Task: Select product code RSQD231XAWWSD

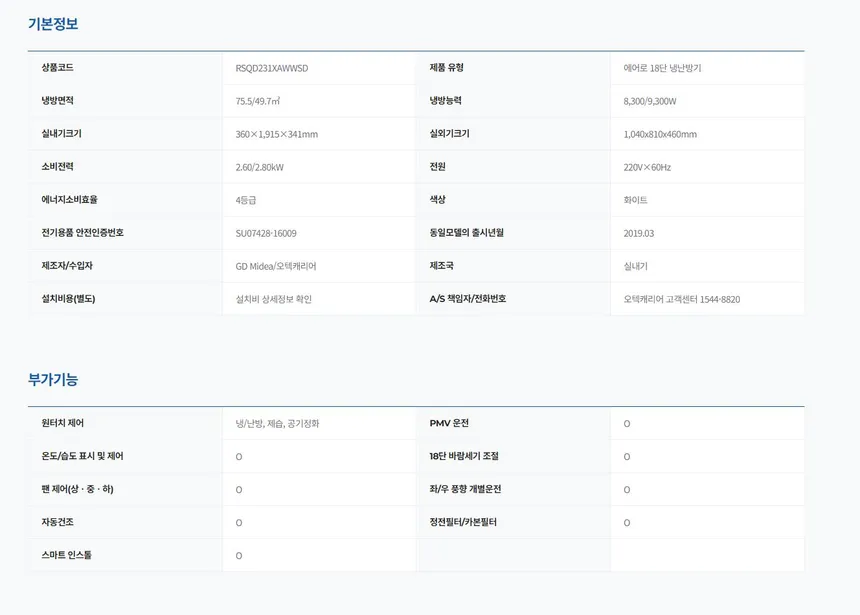Action: 271,68
